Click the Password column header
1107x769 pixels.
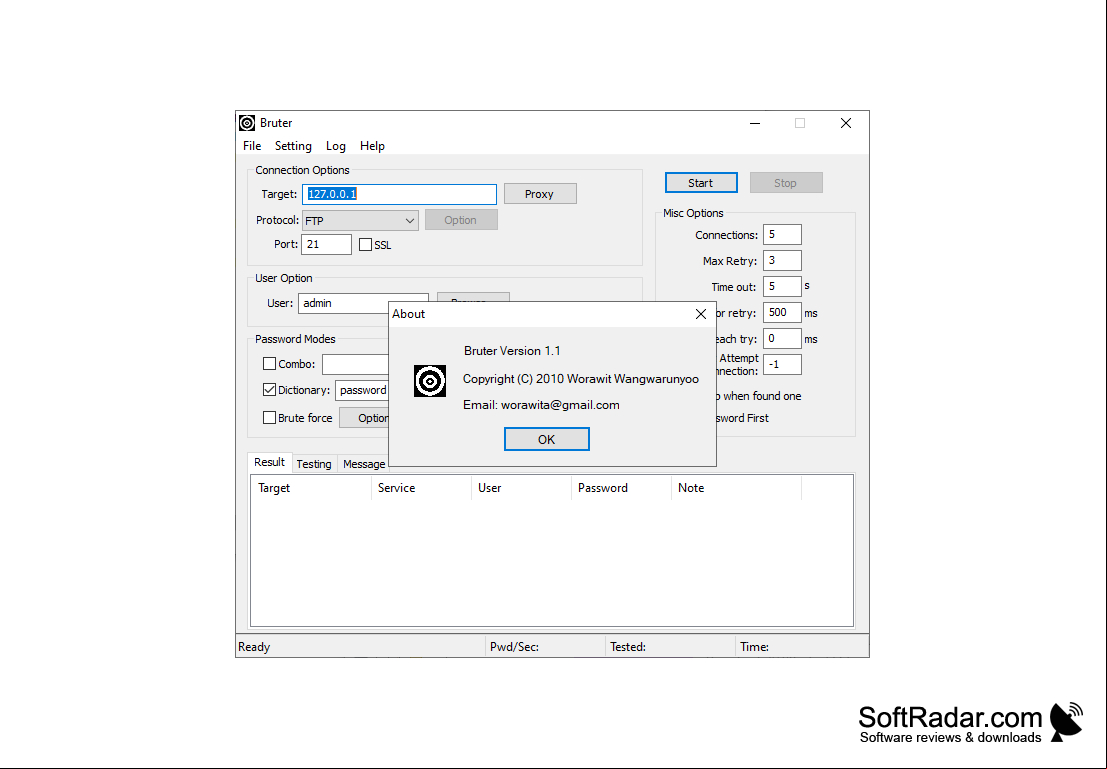point(621,488)
